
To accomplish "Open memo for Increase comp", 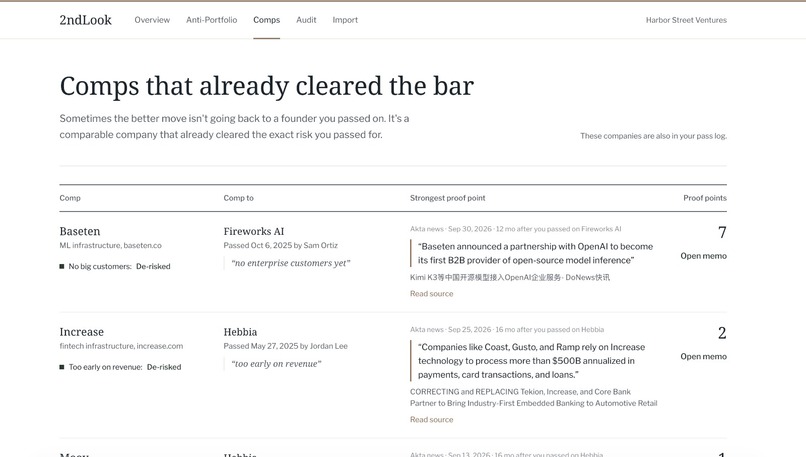I will (703, 356).
